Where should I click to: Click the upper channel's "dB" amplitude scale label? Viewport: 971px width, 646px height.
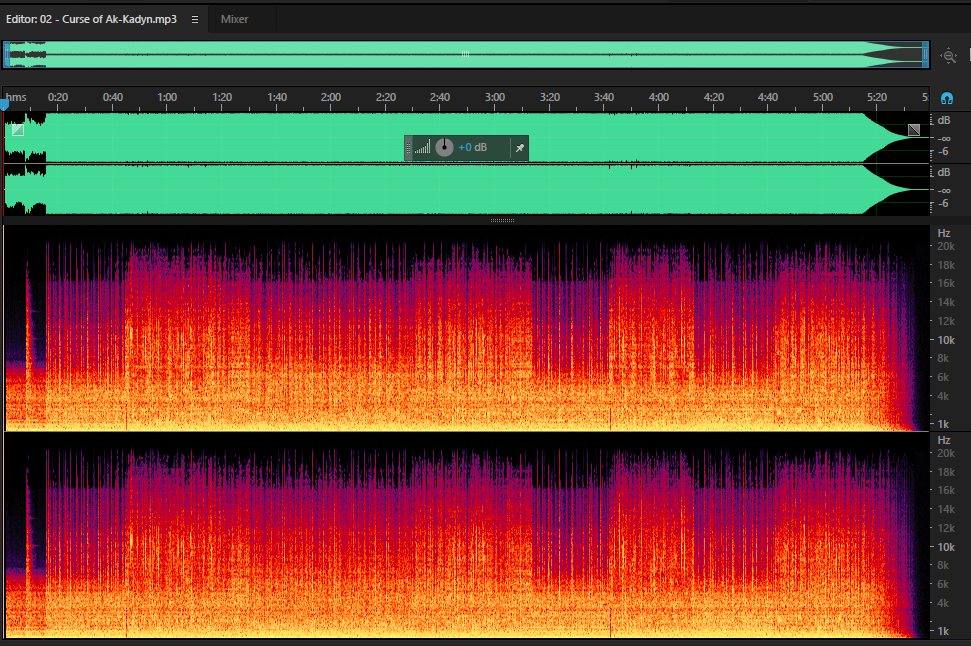click(x=944, y=120)
